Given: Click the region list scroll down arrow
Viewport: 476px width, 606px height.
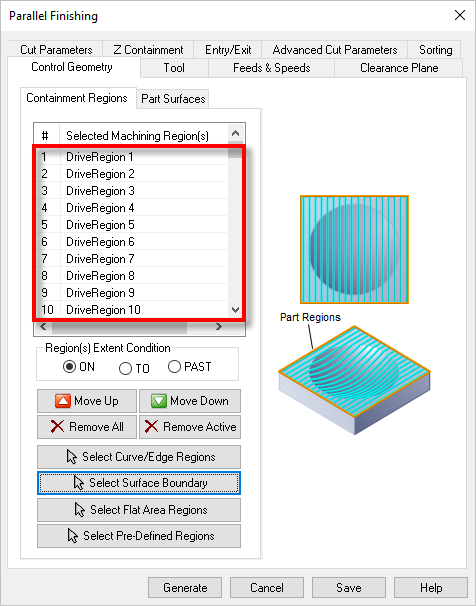Looking at the screenshot, I should [x=235, y=310].
